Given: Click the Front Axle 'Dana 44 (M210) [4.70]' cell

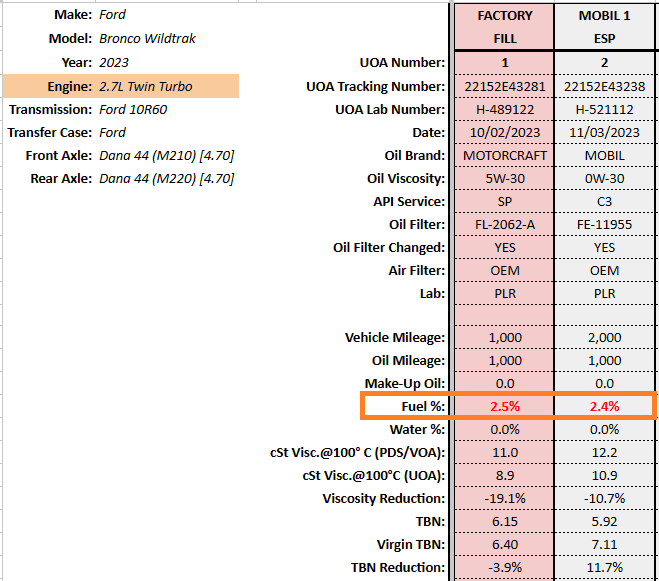Looking at the screenshot, I should click(x=166, y=156).
